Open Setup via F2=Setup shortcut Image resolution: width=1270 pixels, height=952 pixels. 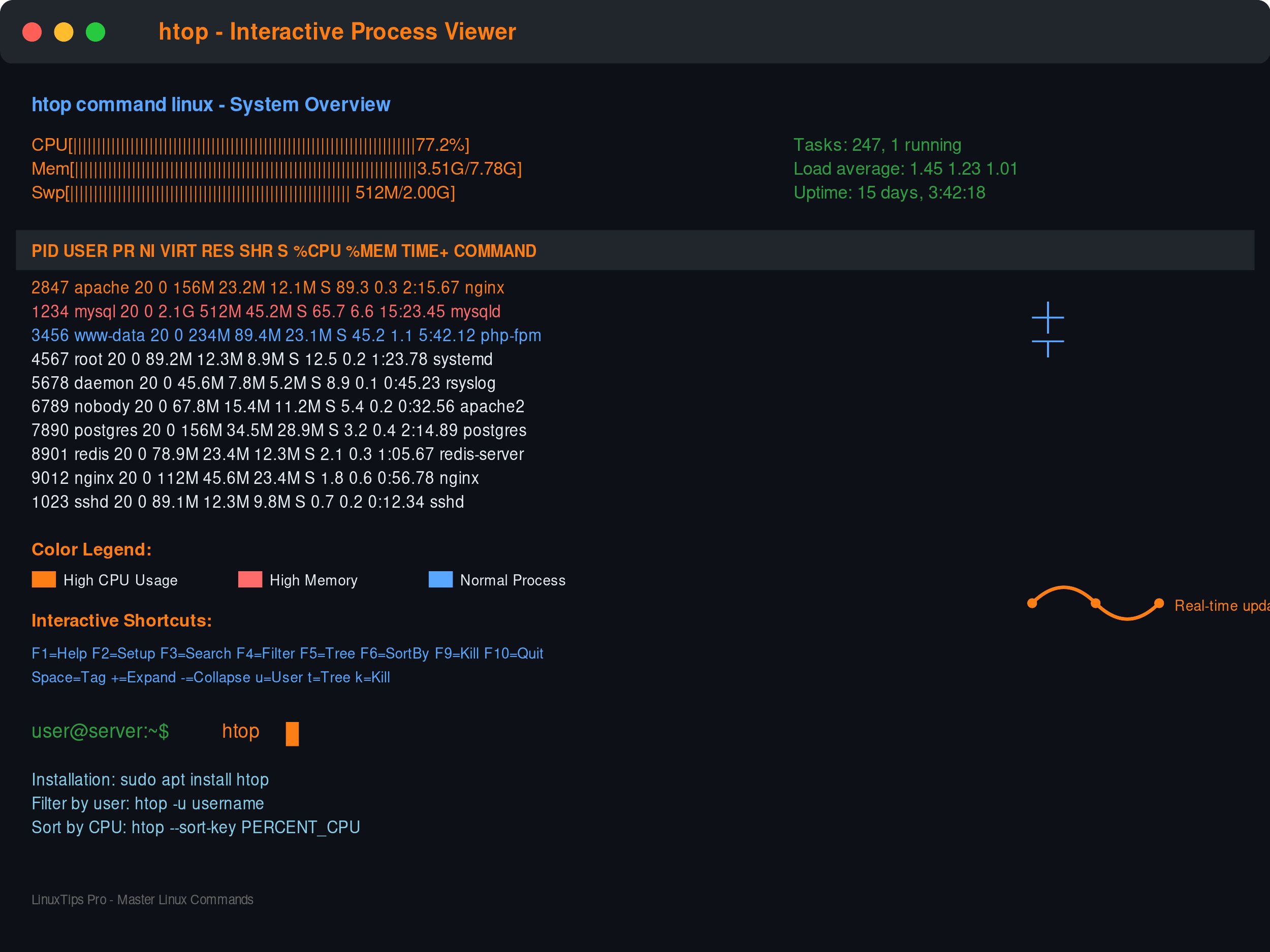[124, 653]
